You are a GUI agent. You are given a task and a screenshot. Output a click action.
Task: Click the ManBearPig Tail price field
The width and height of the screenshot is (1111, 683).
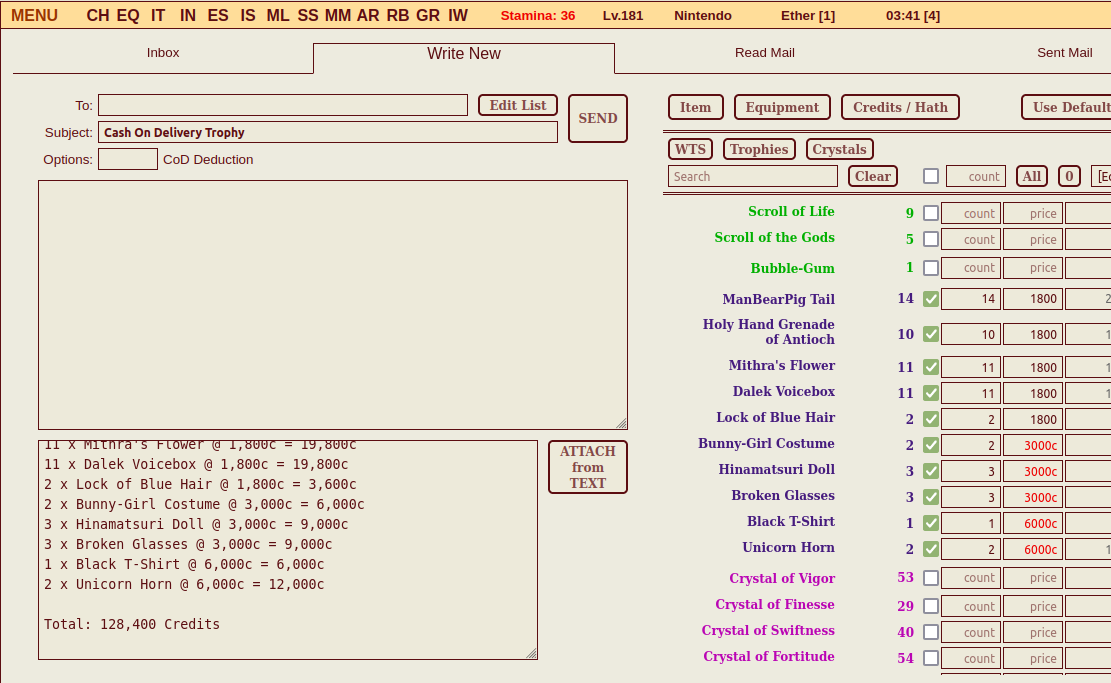pos(1033,299)
